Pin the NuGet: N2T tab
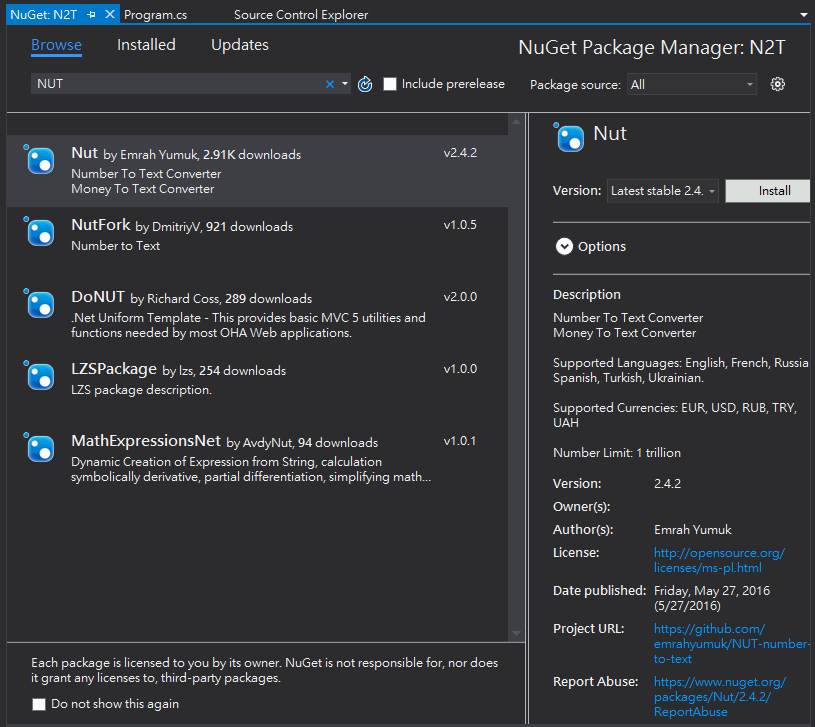The image size is (815, 727). pyautogui.click(x=91, y=15)
